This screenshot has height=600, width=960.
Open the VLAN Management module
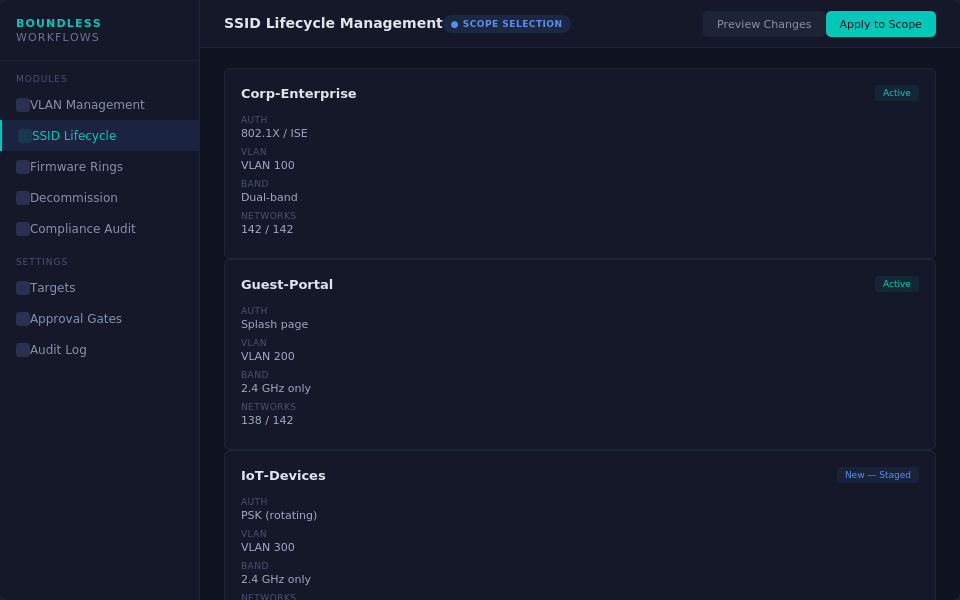[x=87, y=105]
